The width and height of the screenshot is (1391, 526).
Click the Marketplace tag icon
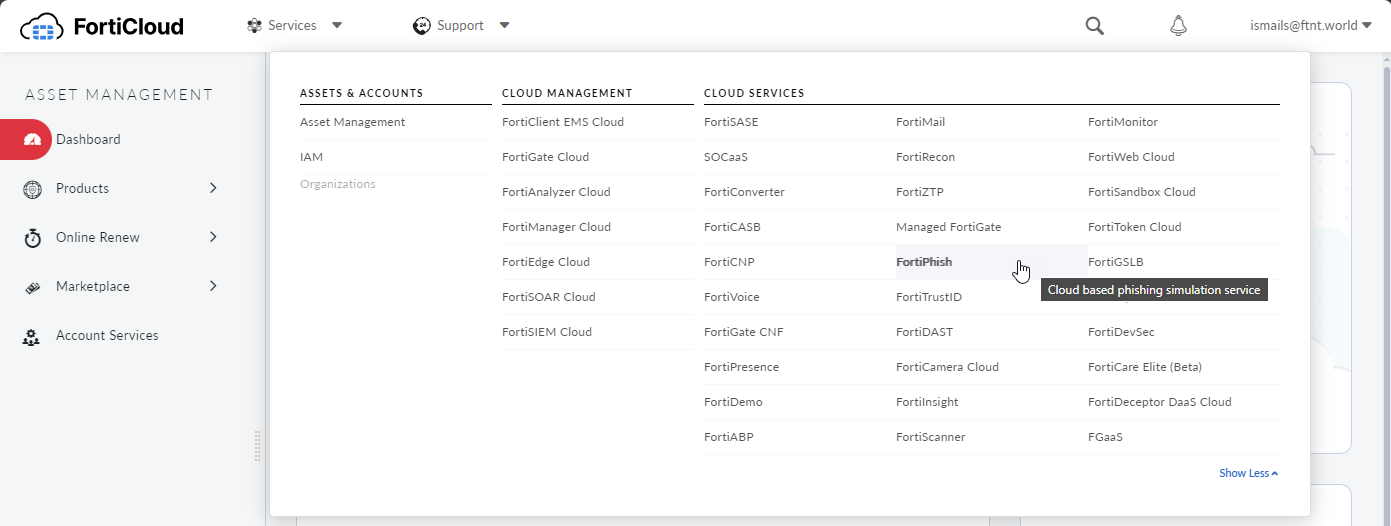pyautogui.click(x=32, y=286)
